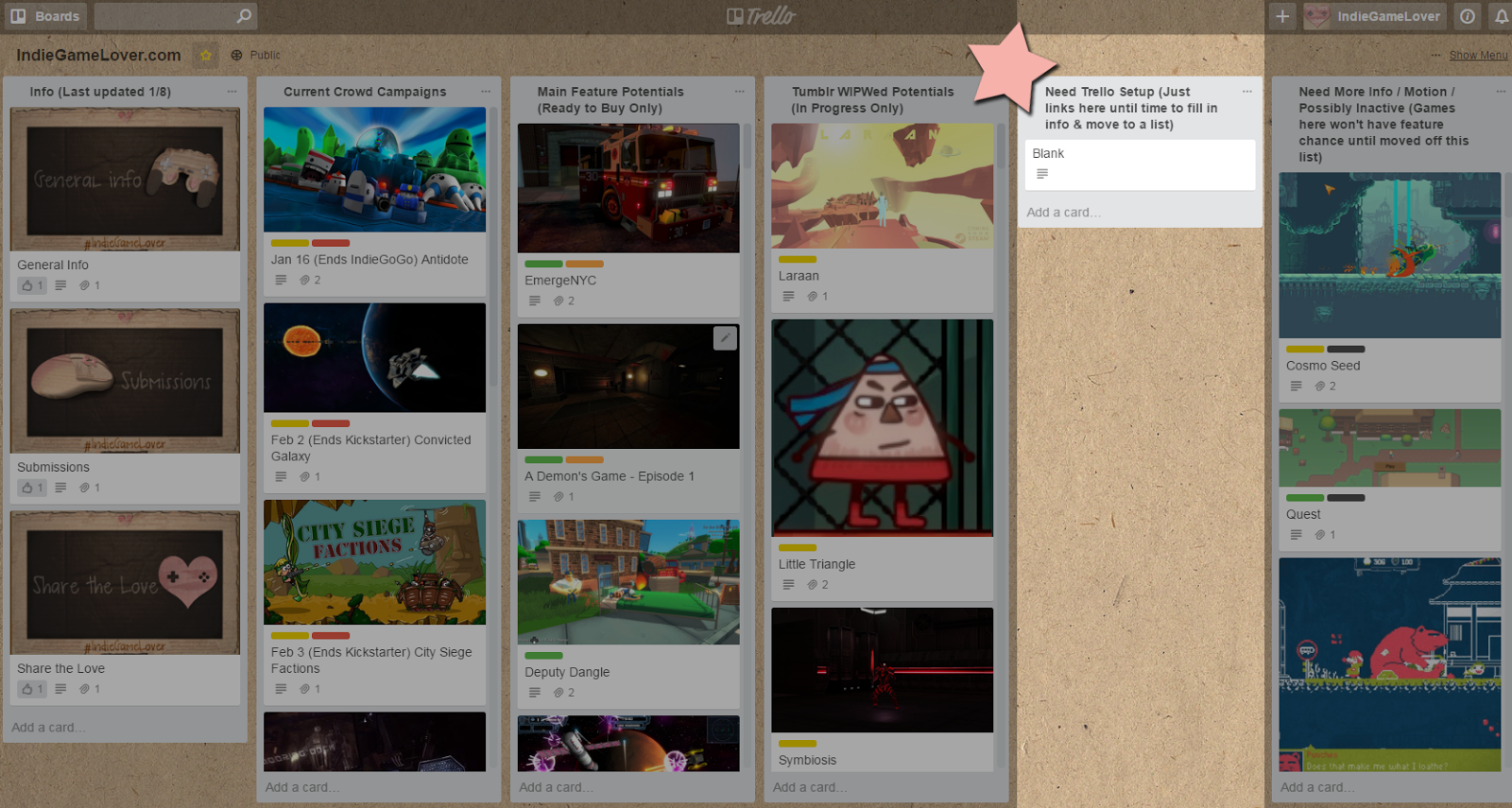This screenshot has height=808, width=1512.
Task: Click the dark label on Cosmo Seed card
Action: (x=1346, y=350)
